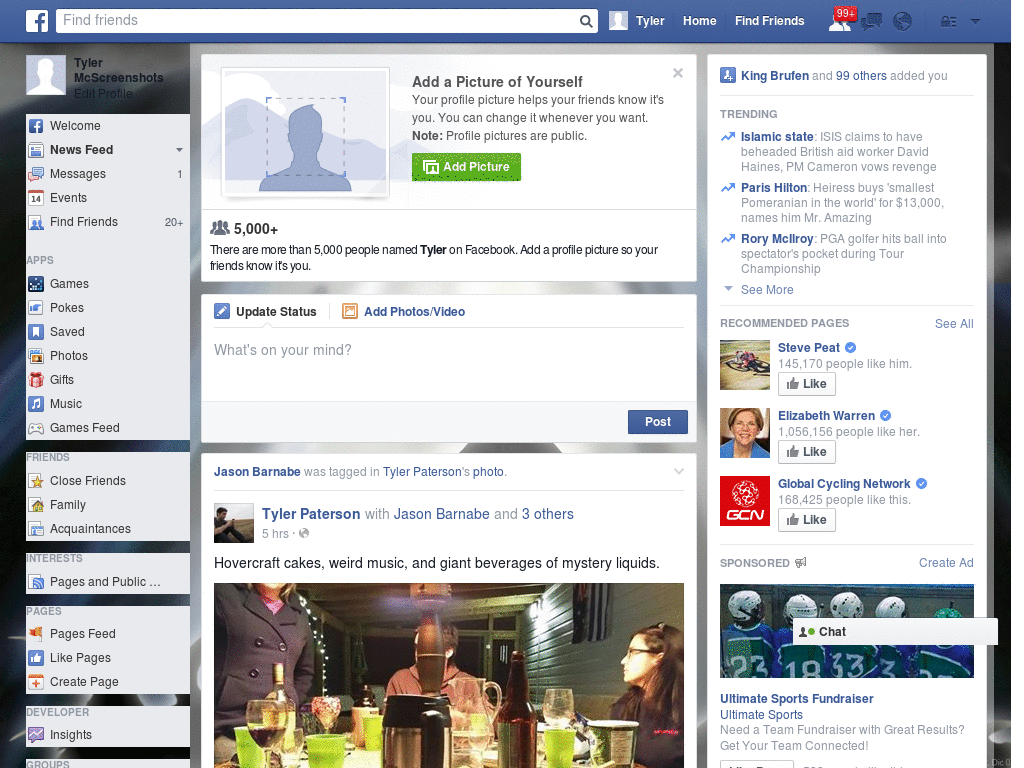
Task: Open the Elizabeth Warren page thumbnail
Action: pos(744,433)
